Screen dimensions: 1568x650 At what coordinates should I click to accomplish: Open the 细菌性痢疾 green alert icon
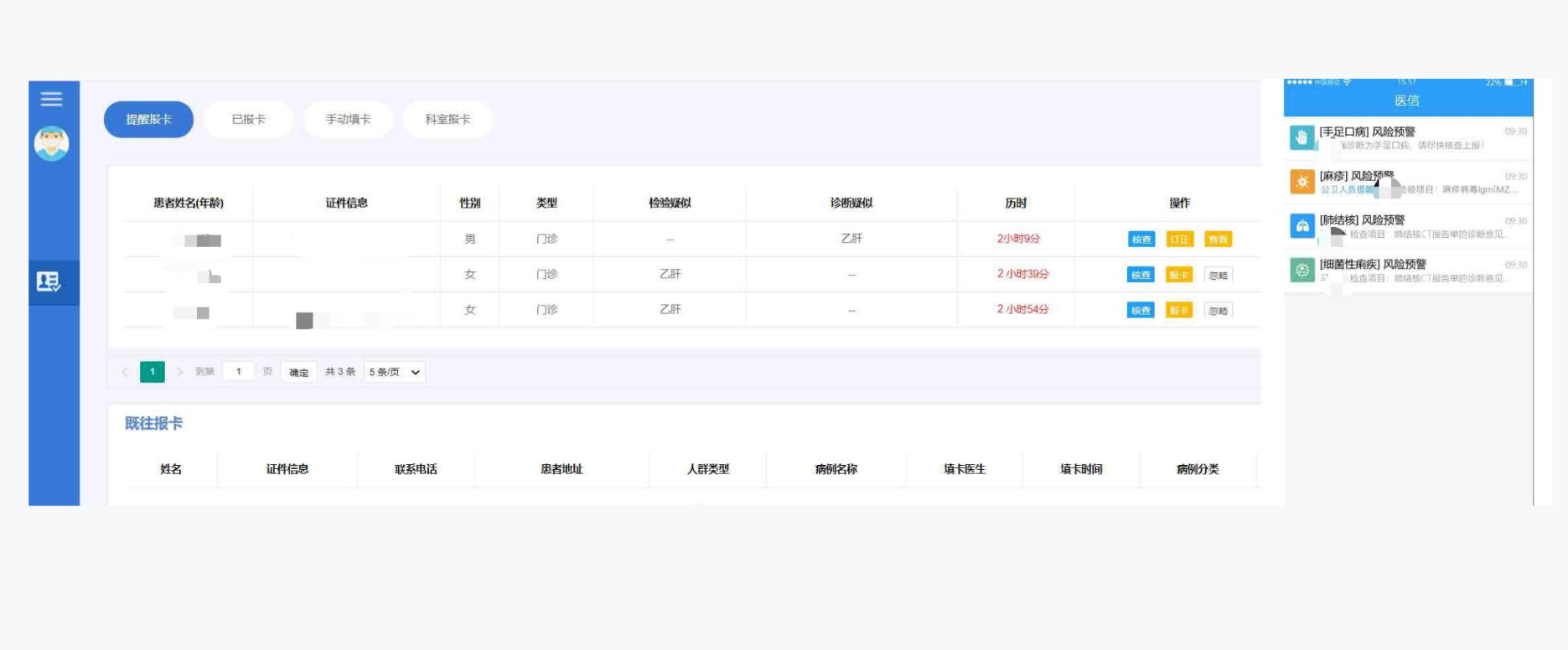click(x=1301, y=270)
